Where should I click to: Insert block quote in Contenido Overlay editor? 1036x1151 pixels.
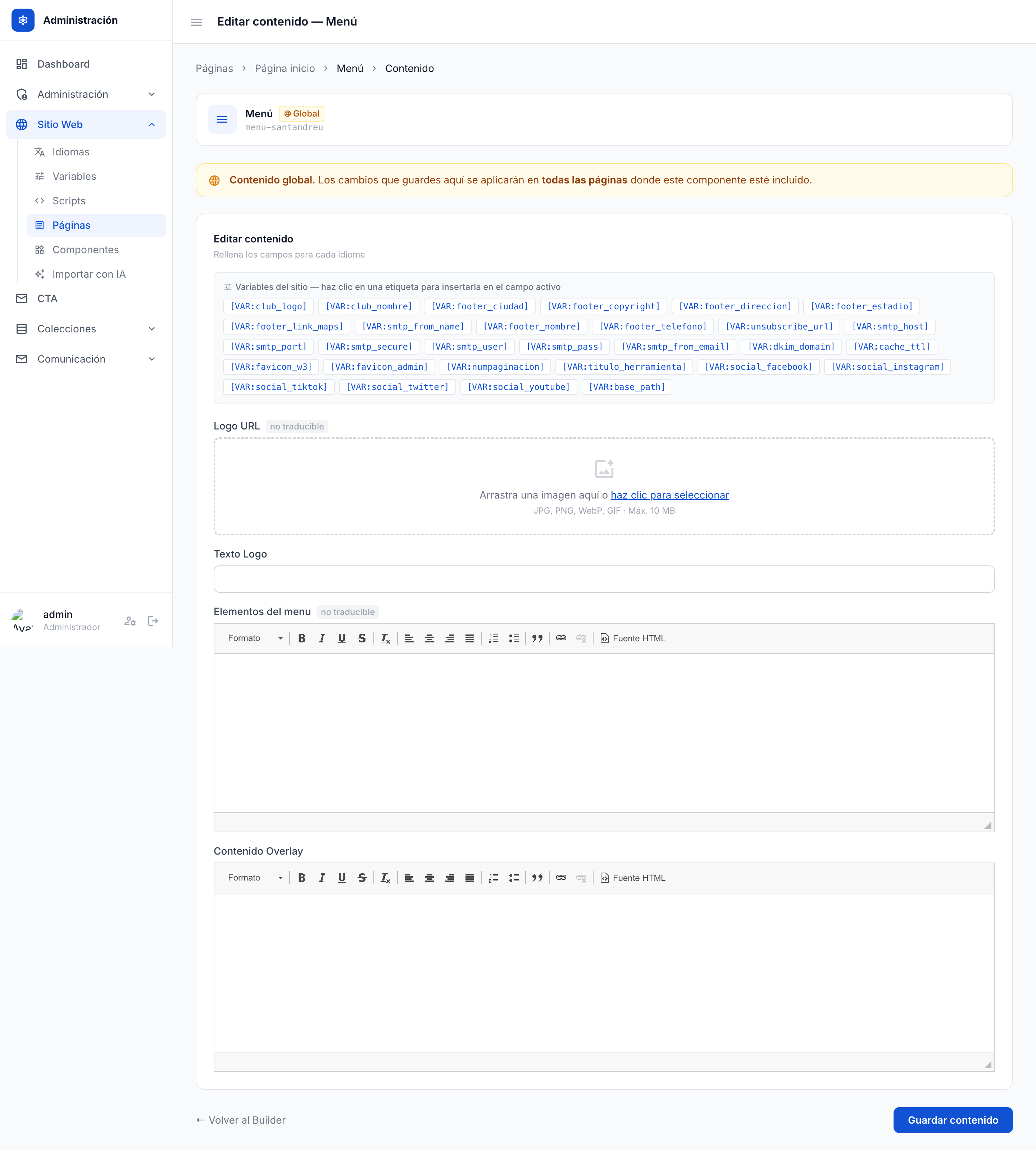point(537,878)
